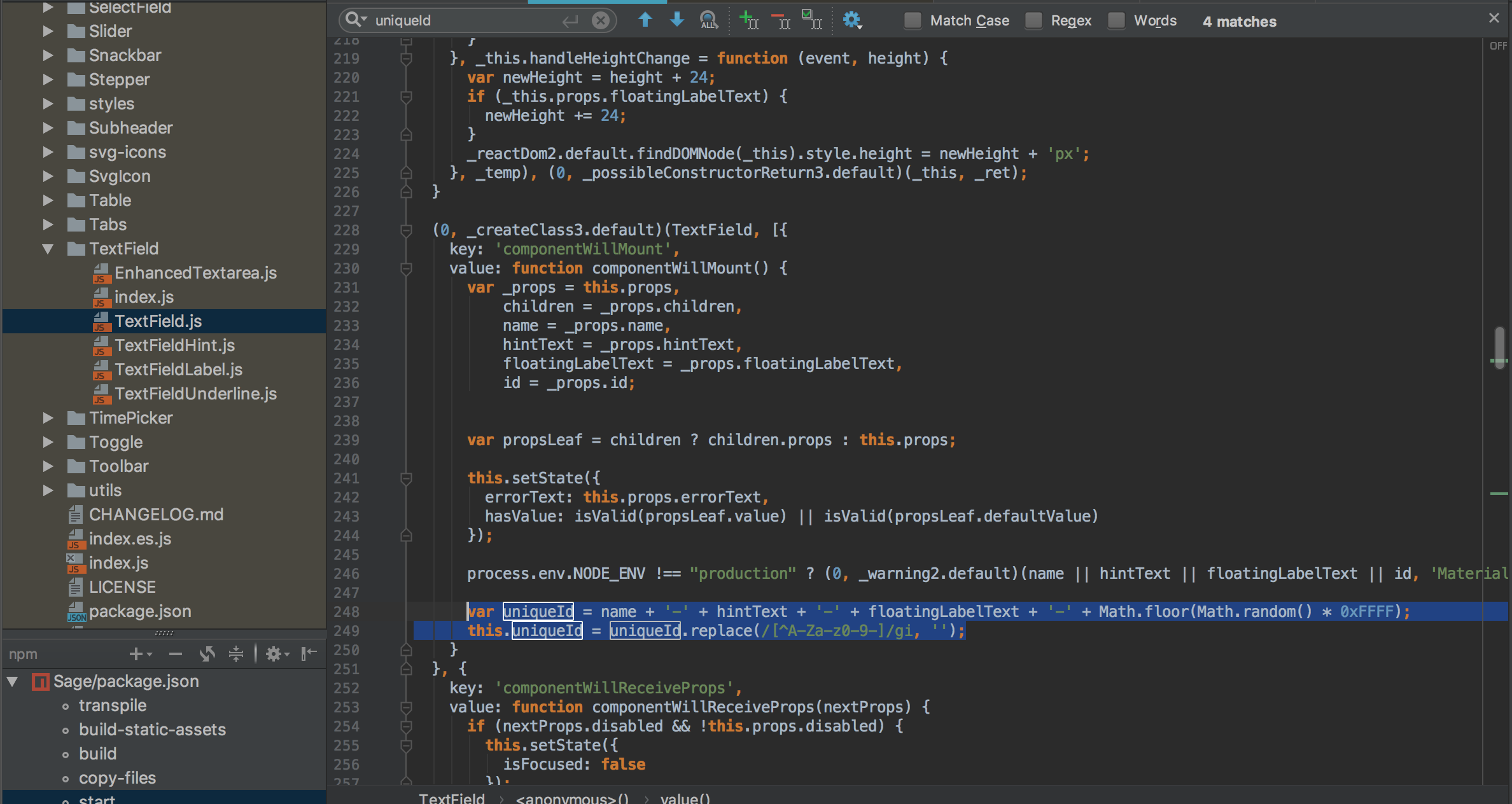Jump to the previous search match
1512x804 pixels.
coord(645,20)
